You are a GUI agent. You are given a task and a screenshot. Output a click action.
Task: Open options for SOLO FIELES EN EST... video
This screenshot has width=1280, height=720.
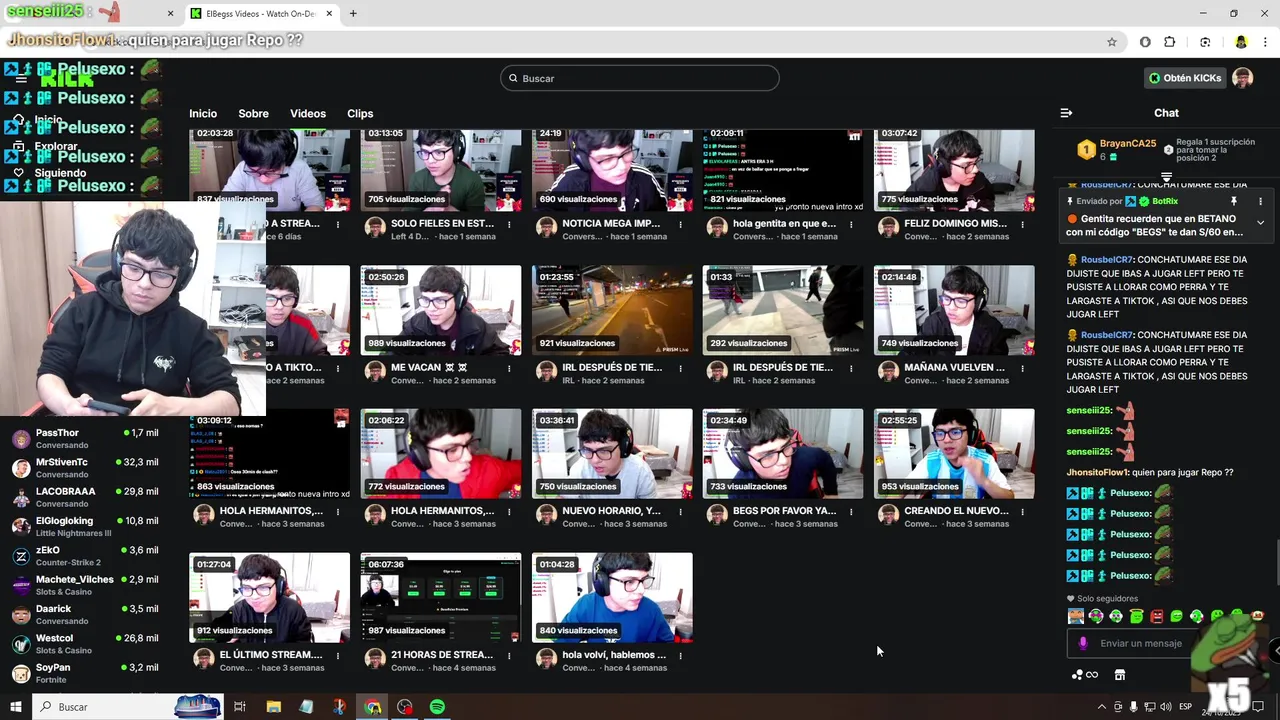coord(509,224)
